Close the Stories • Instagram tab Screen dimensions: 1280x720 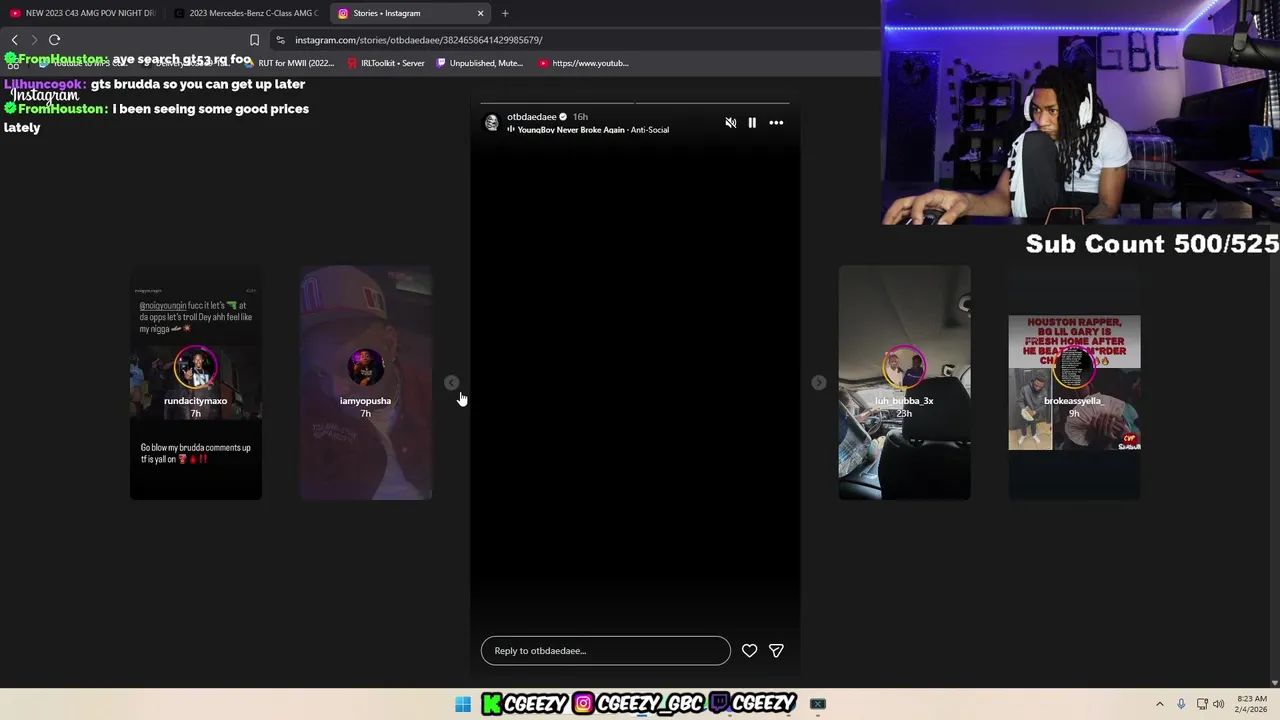(x=480, y=13)
